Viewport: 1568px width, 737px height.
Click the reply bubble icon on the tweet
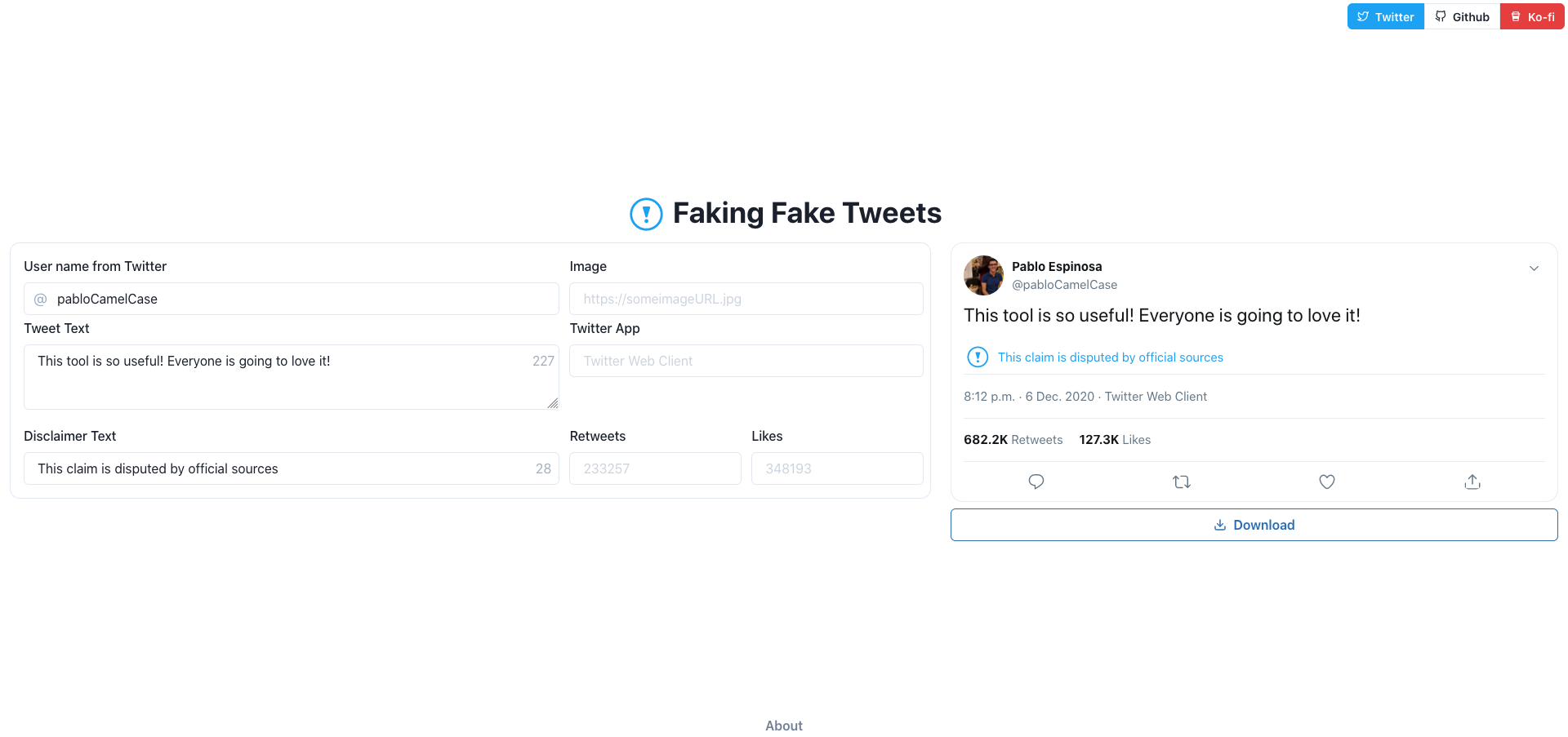click(x=1036, y=482)
